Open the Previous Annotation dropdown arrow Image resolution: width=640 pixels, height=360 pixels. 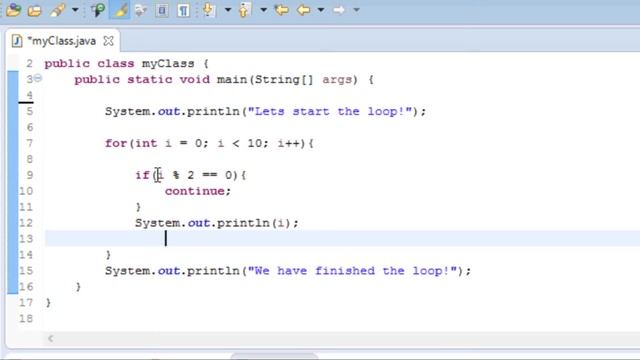[x=264, y=10]
